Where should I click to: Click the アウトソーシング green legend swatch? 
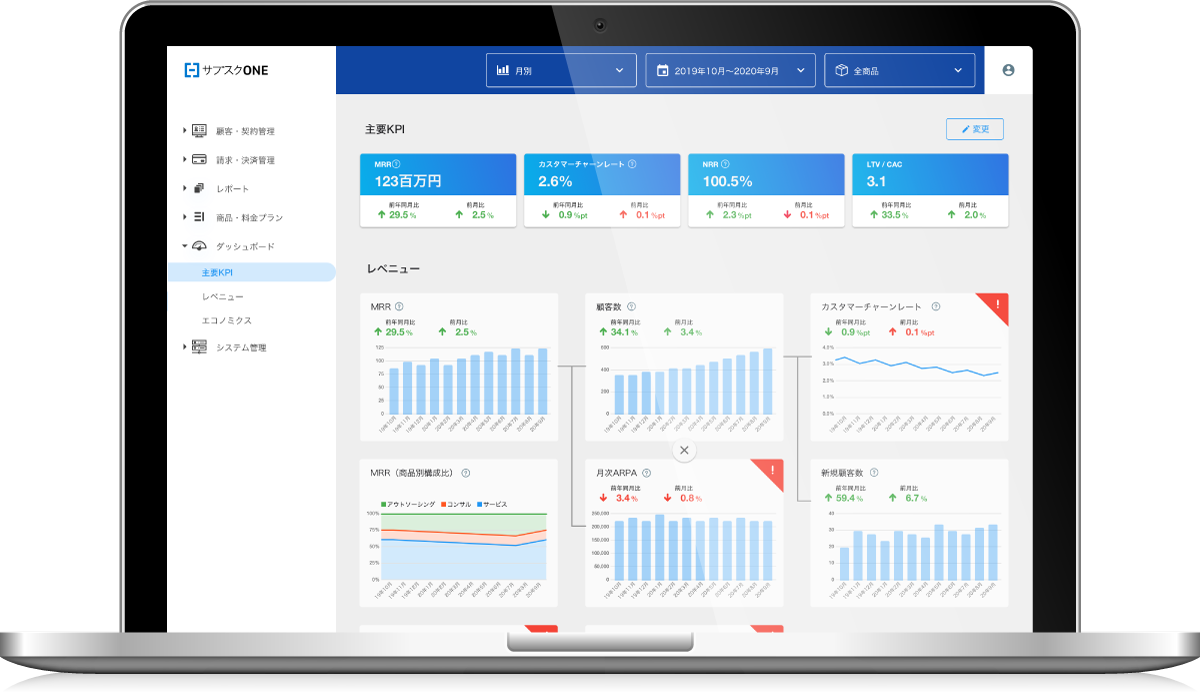pyautogui.click(x=384, y=504)
